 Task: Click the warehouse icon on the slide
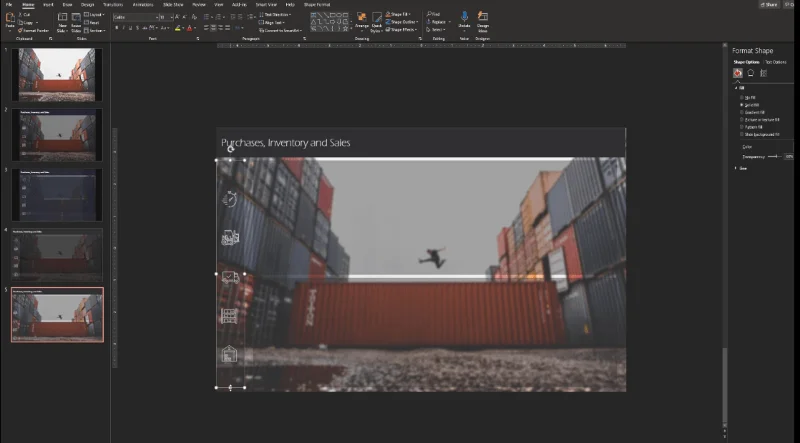(x=230, y=354)
